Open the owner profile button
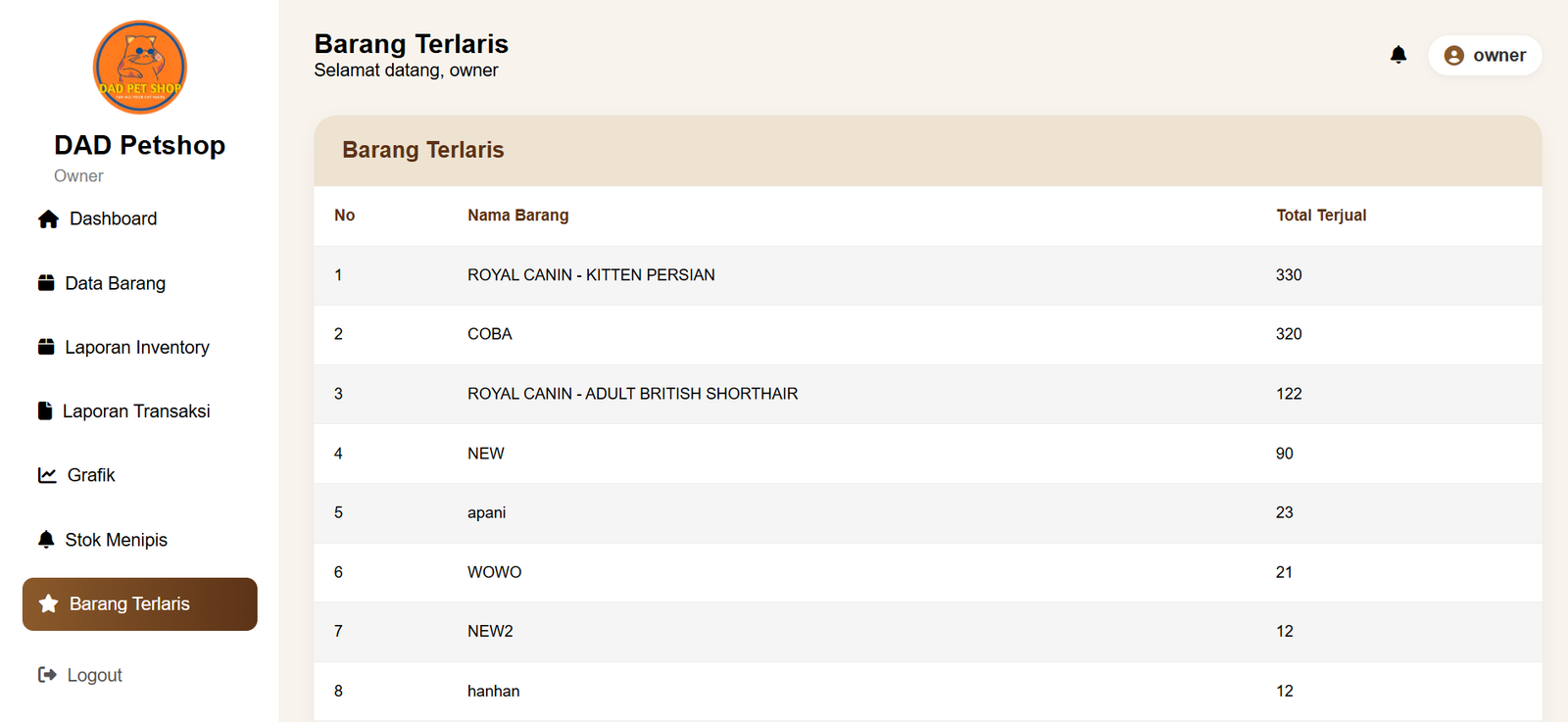 coord(1485,56)
